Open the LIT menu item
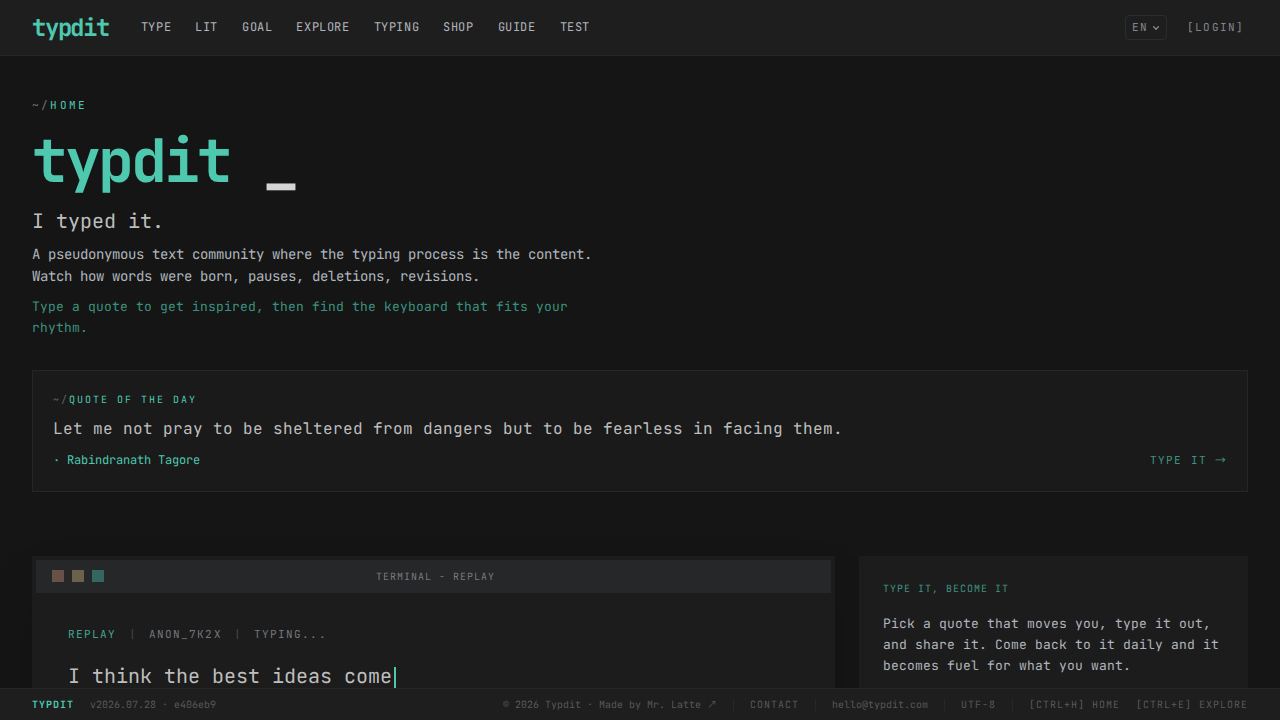This screenshot has width=1280, height=720. pos(206,27)
